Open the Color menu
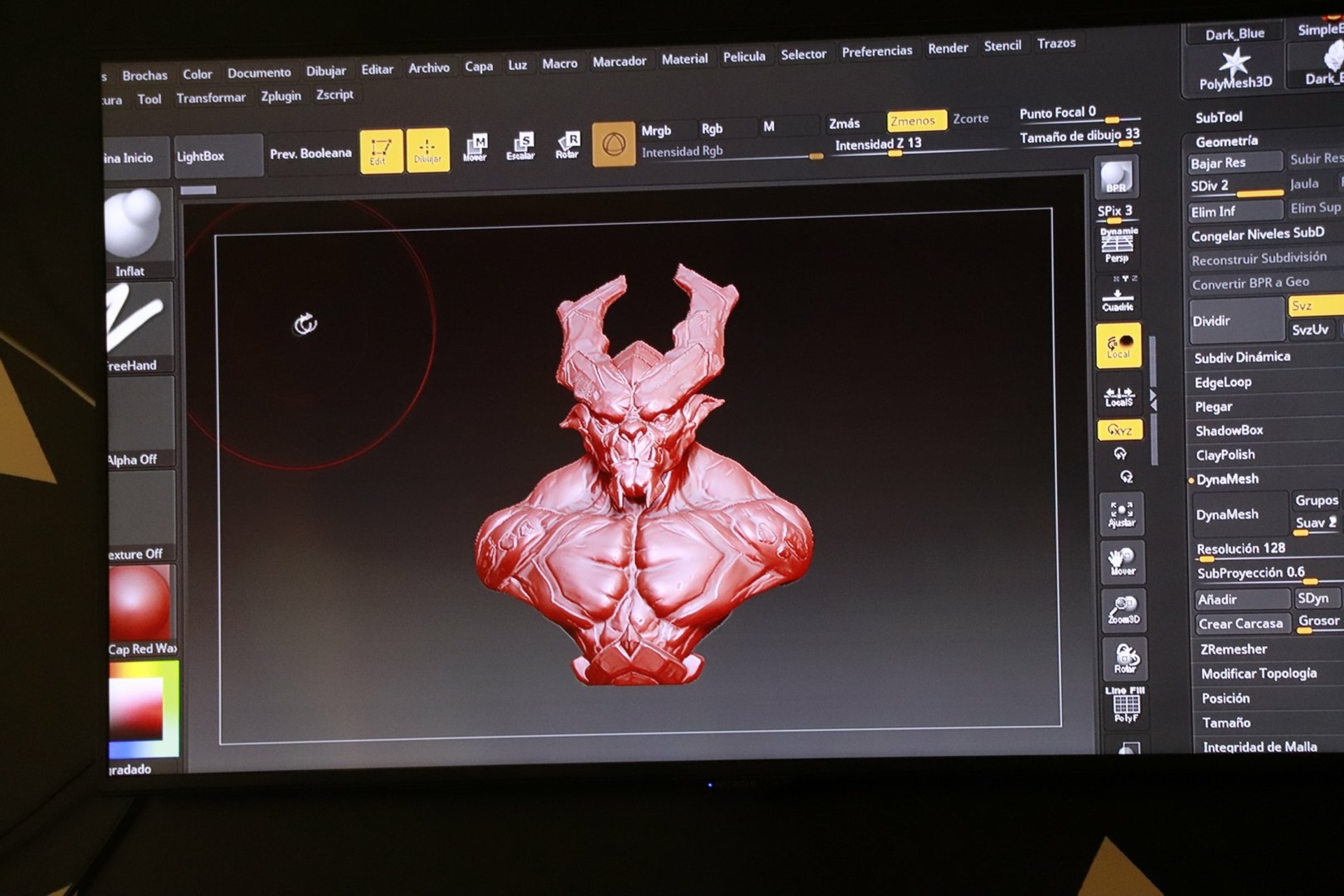The image size is (1344, 896). pos(197,73)
